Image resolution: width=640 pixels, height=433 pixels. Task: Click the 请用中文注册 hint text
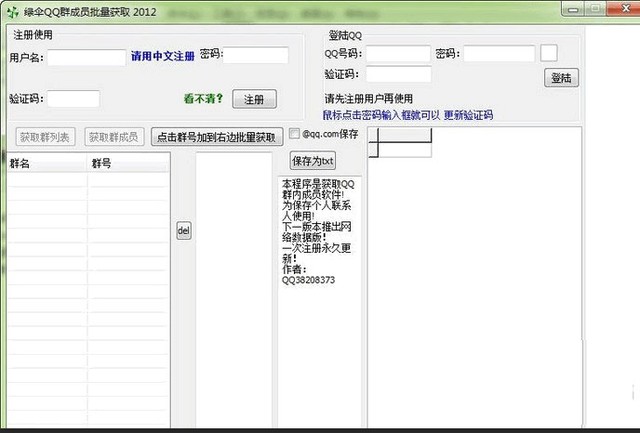click(x=163, y=56)
